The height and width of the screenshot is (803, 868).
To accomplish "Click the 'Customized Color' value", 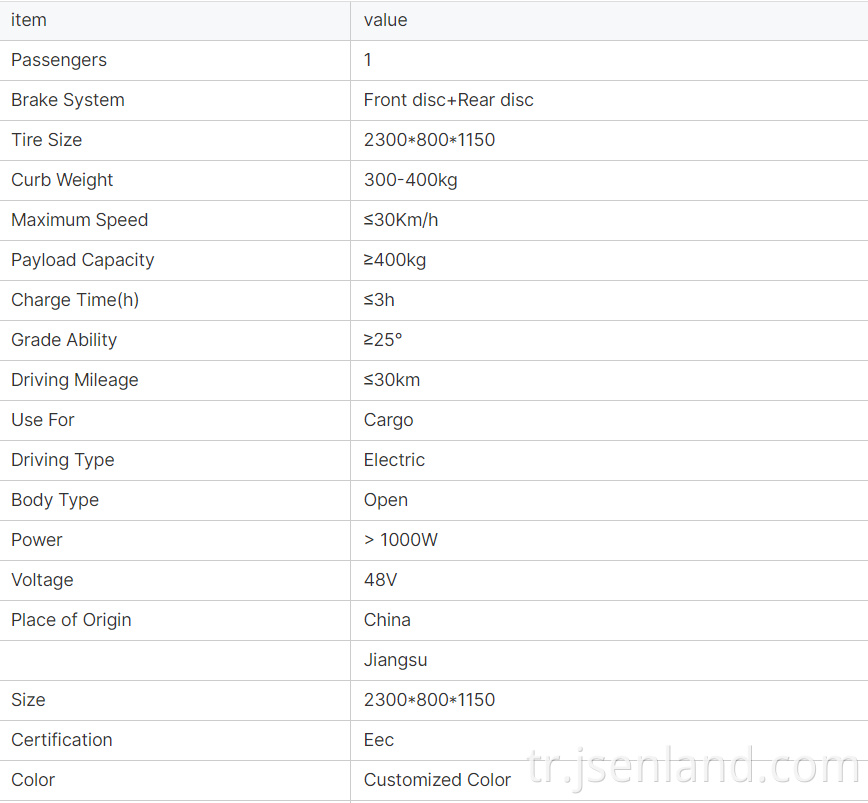I will point(437,780).
